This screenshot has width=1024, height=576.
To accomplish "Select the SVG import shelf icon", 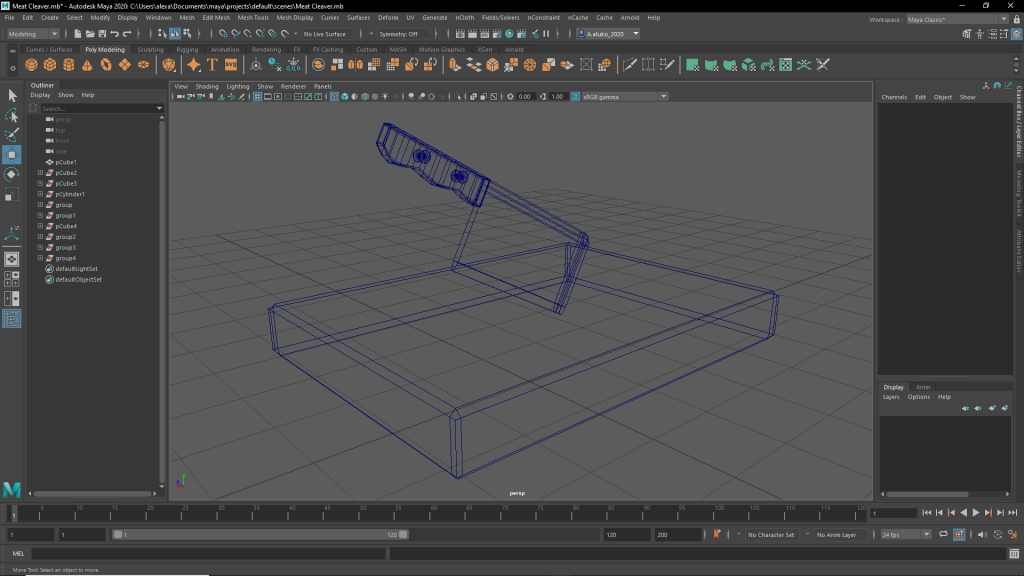I will click(x=231, y=65).
